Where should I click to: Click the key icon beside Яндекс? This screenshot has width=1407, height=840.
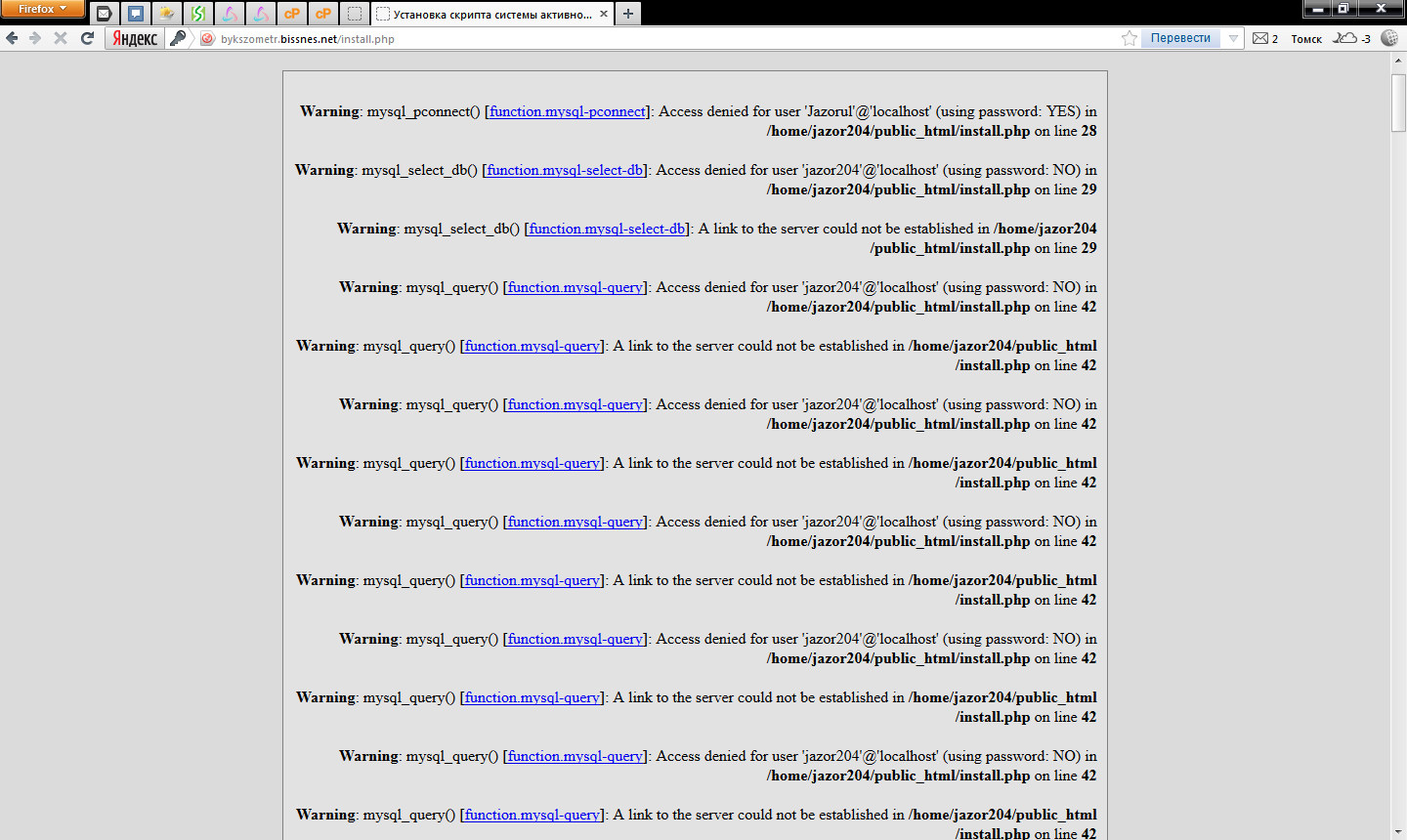click(x=178, y=38)
